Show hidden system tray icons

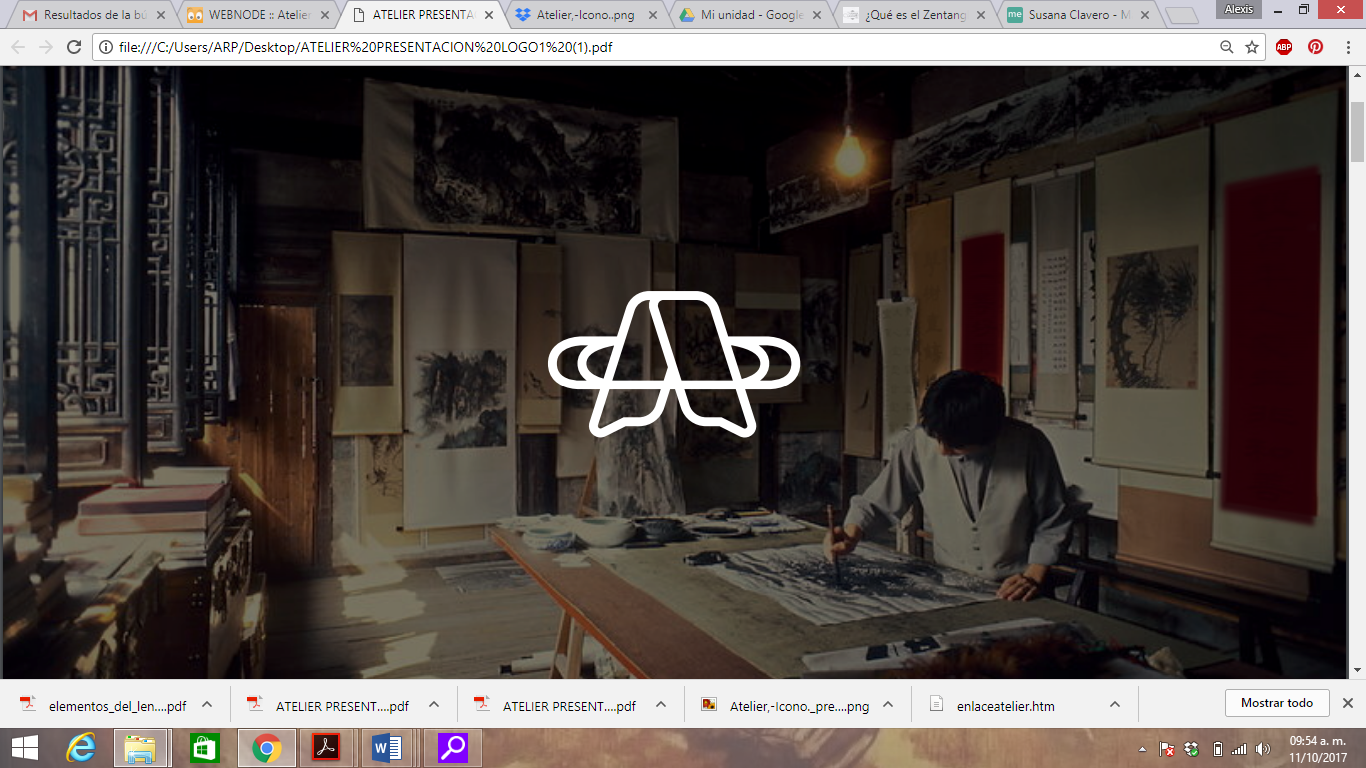(1143, 749)
